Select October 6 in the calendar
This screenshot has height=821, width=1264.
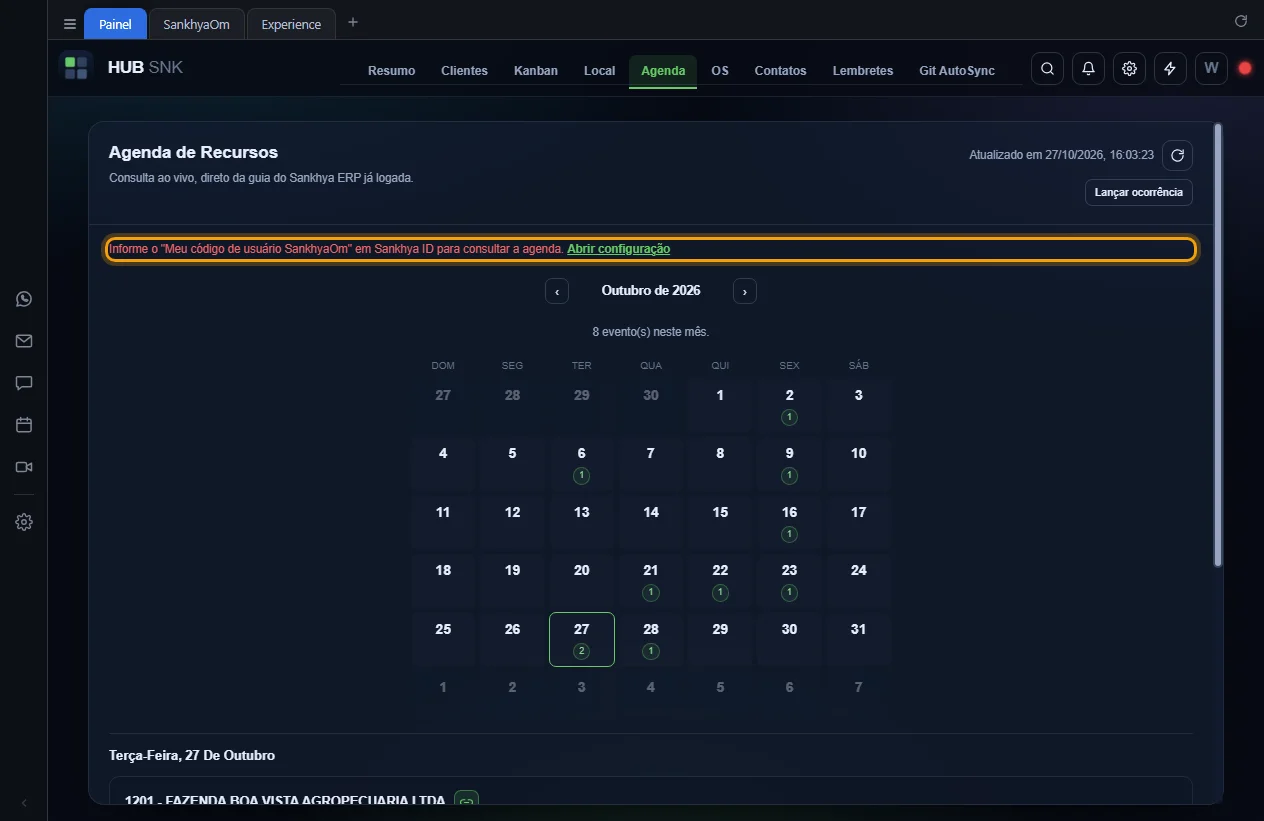tap(582, 464)
